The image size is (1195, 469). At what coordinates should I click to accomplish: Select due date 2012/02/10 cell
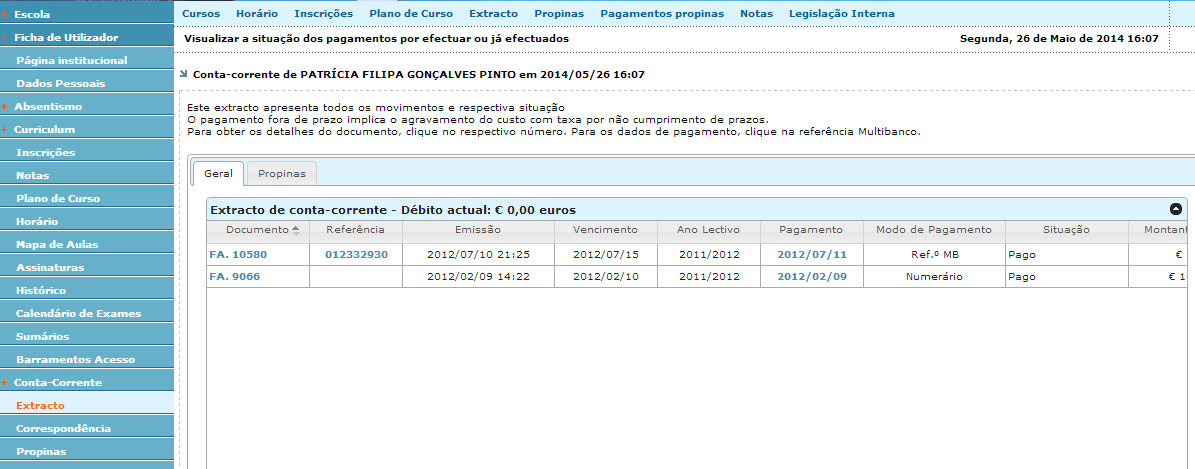pyautogui.click(x=605, y=277)
